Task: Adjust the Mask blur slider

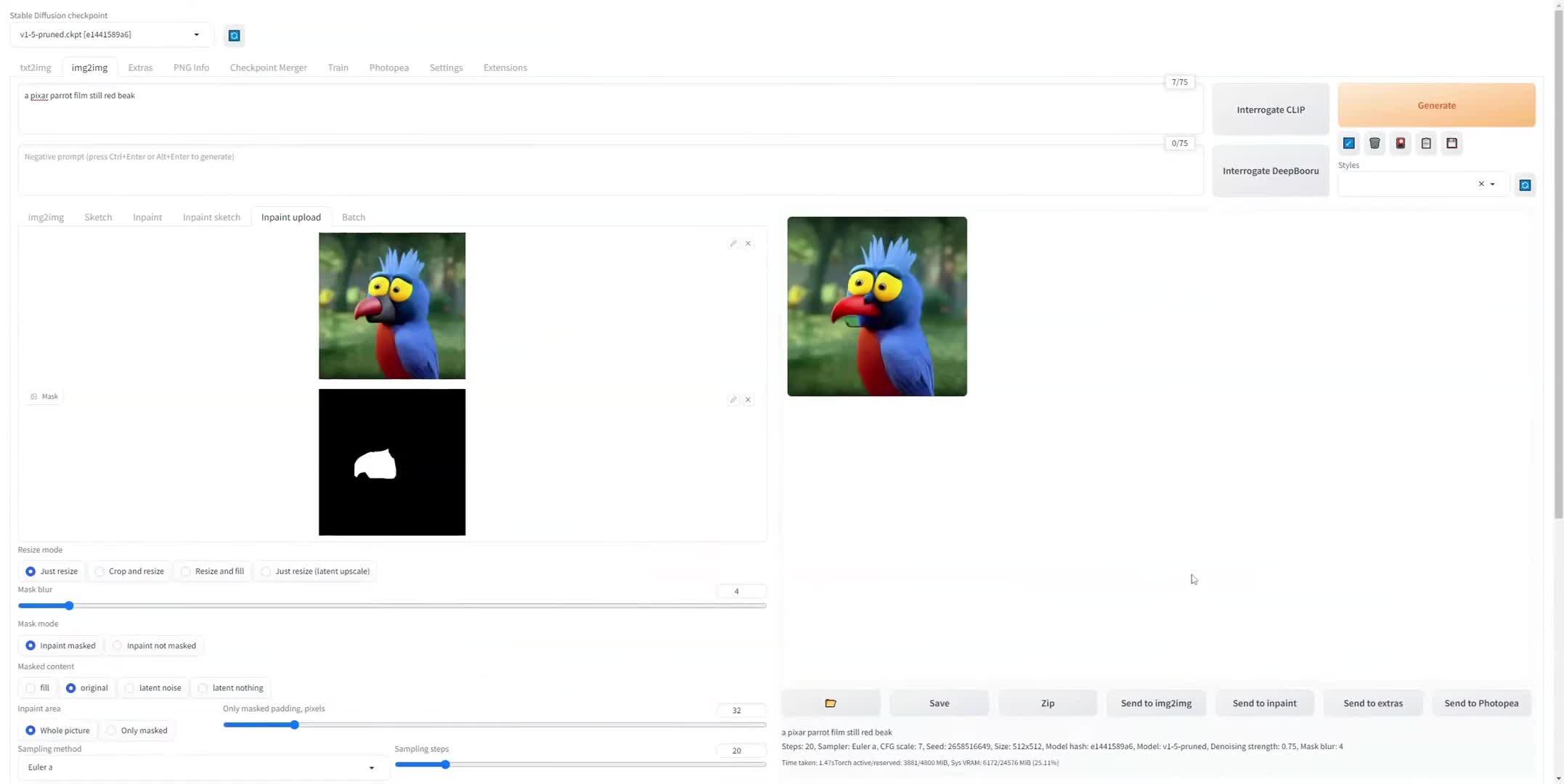Action: point(69,605)
